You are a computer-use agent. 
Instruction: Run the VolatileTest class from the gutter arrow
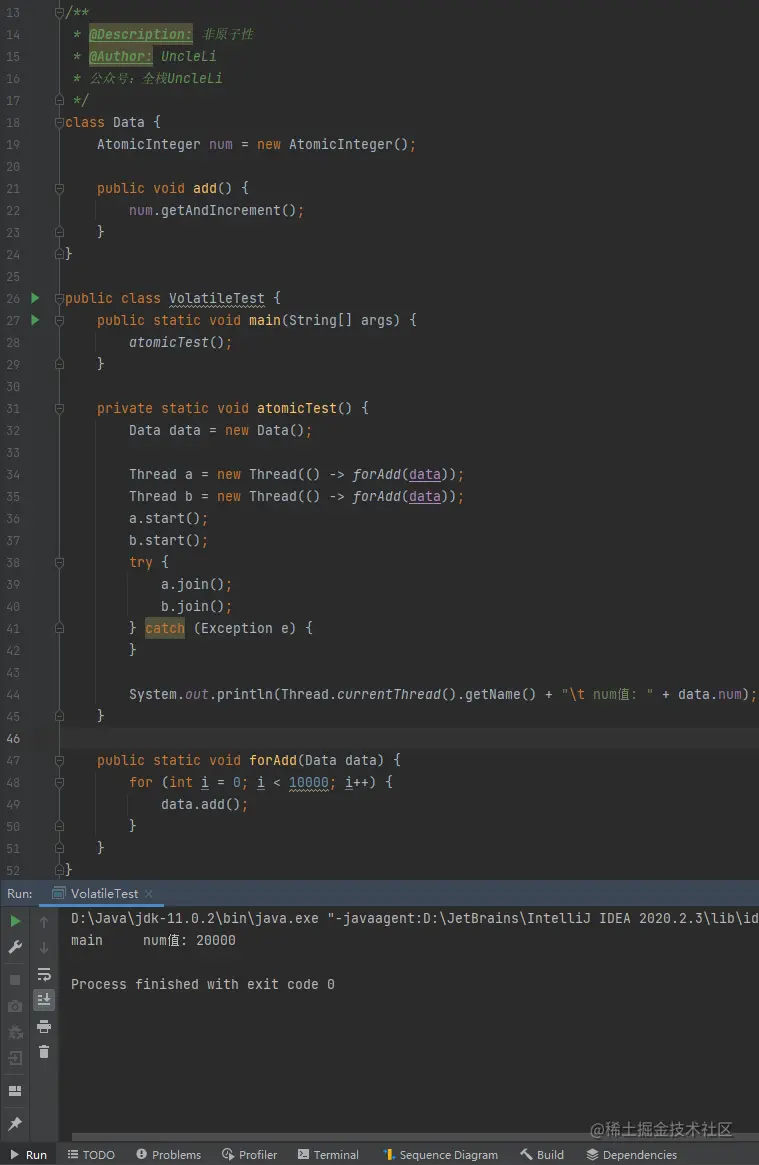coord(35,298)
